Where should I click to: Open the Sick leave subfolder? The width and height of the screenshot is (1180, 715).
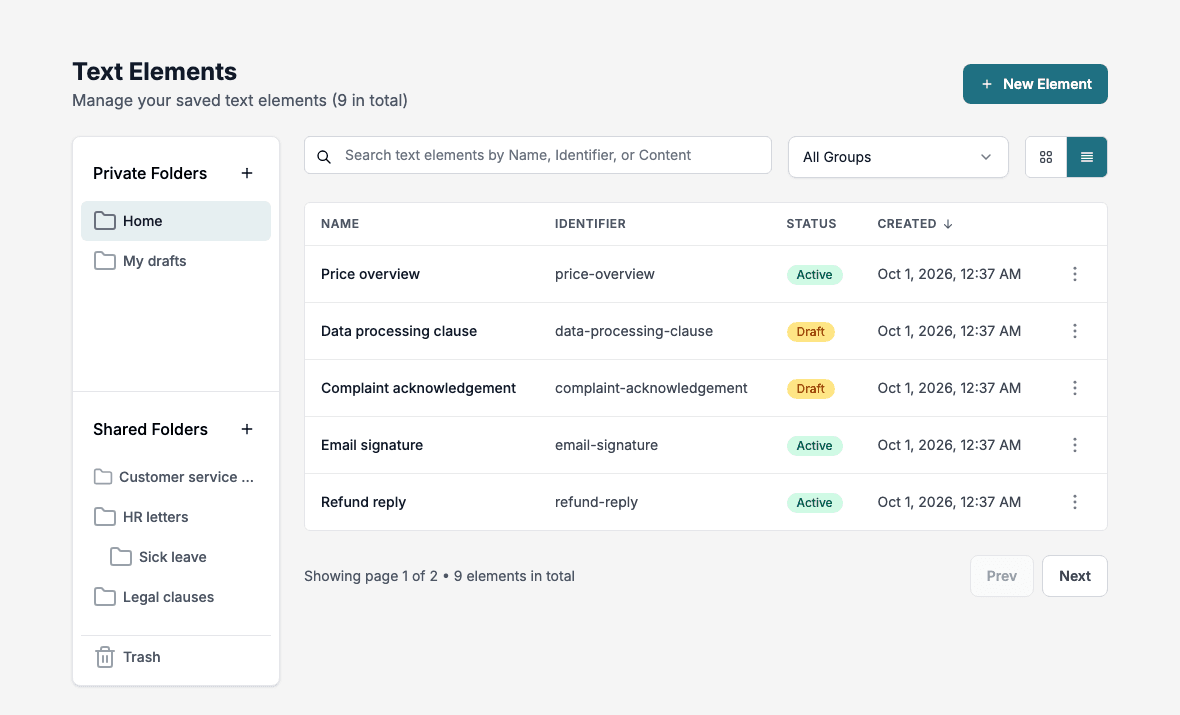point(176,557)
